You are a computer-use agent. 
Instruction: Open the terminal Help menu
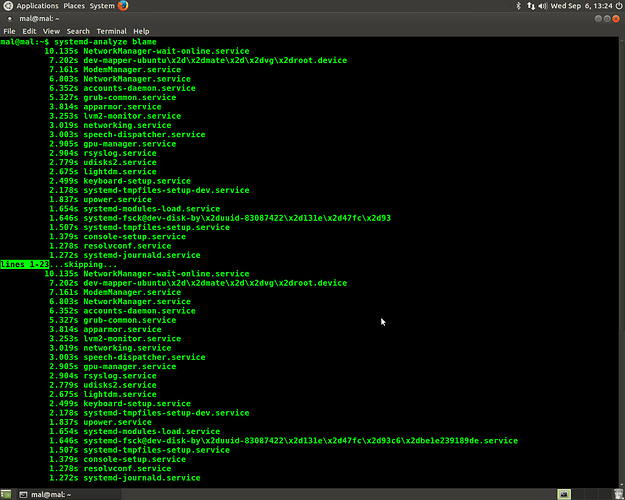(x=141, y=31)
